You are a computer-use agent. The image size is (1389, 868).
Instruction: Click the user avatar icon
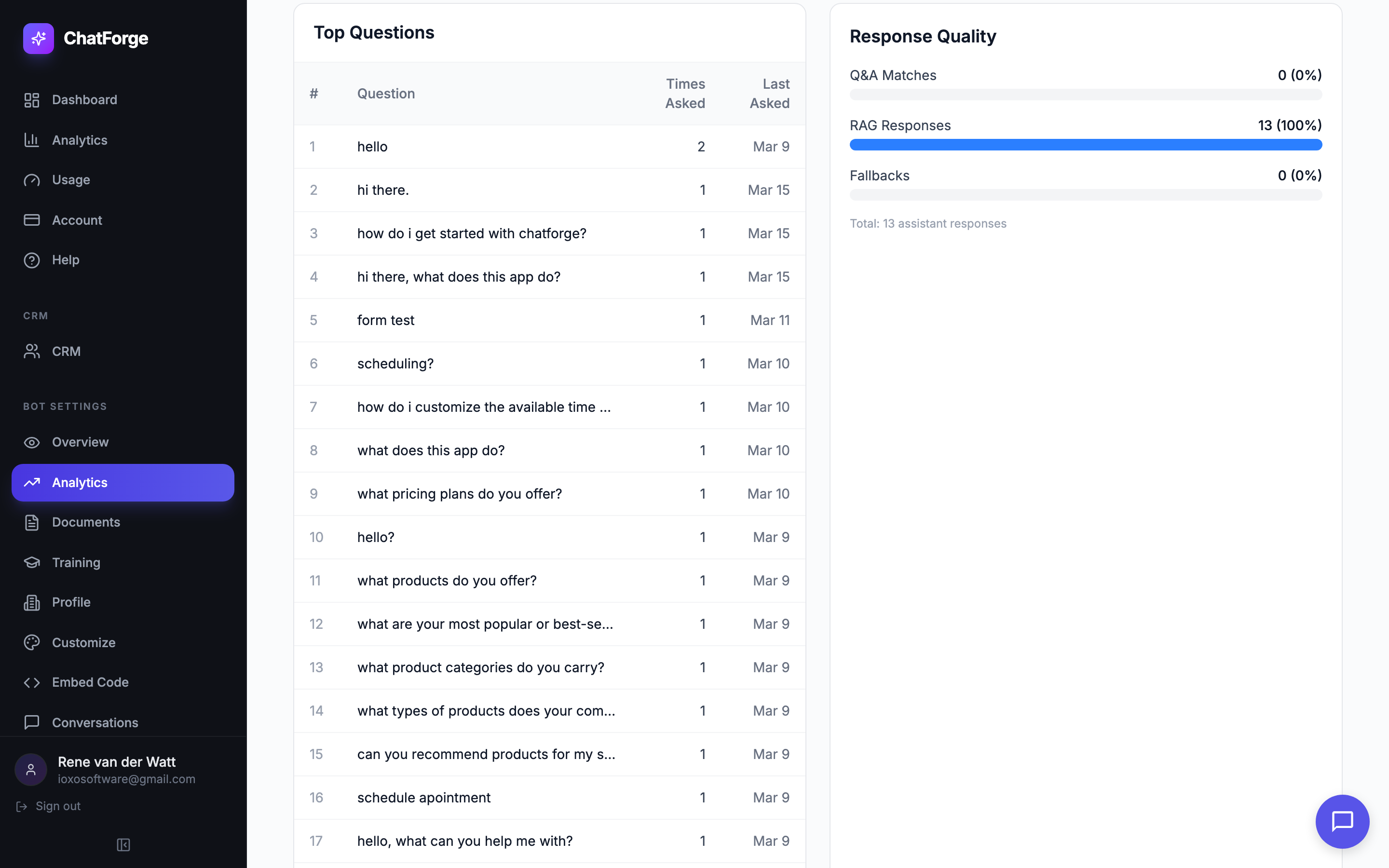tap(31, 769)
